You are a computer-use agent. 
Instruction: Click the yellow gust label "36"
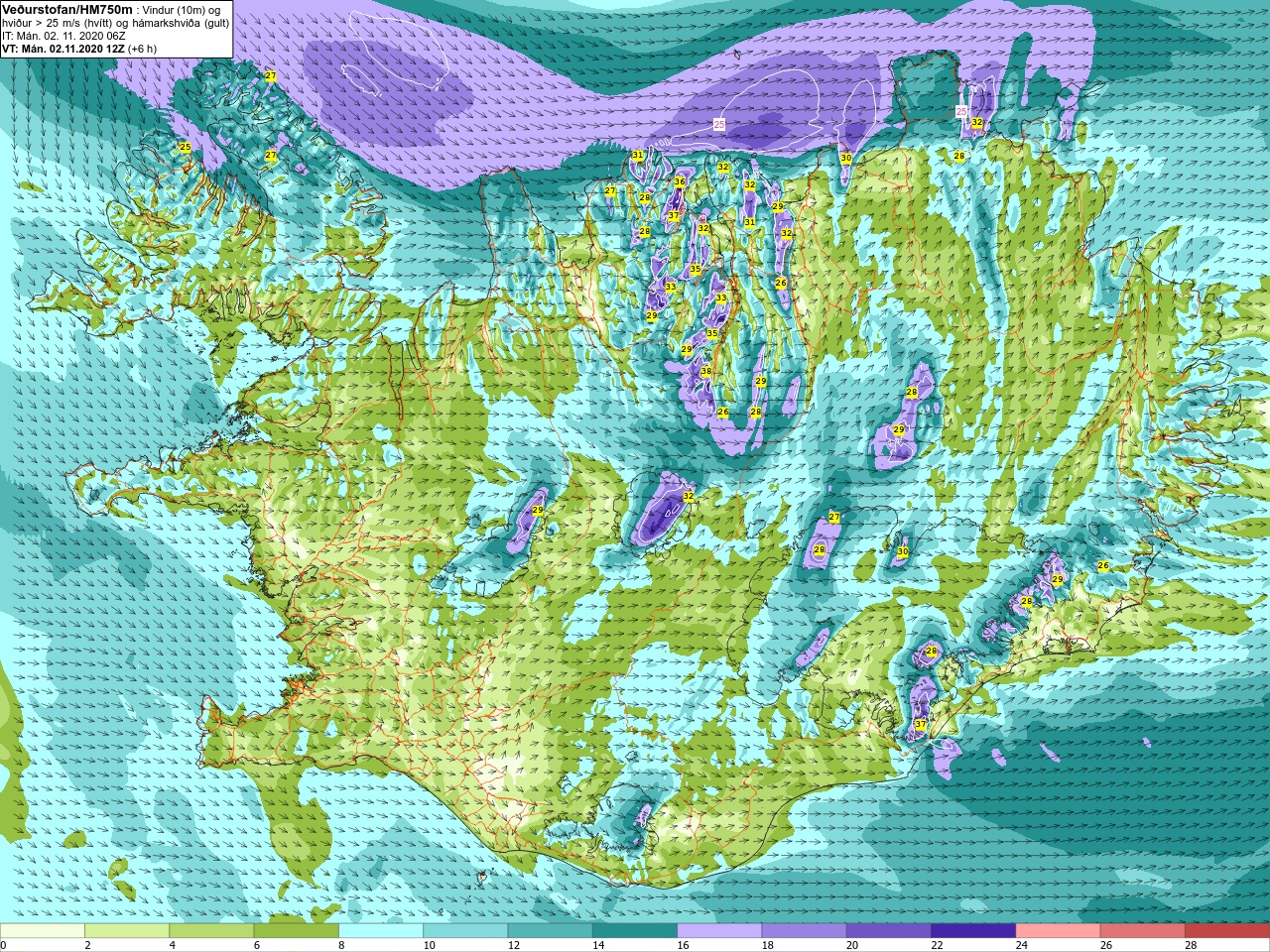coord(680,181)
